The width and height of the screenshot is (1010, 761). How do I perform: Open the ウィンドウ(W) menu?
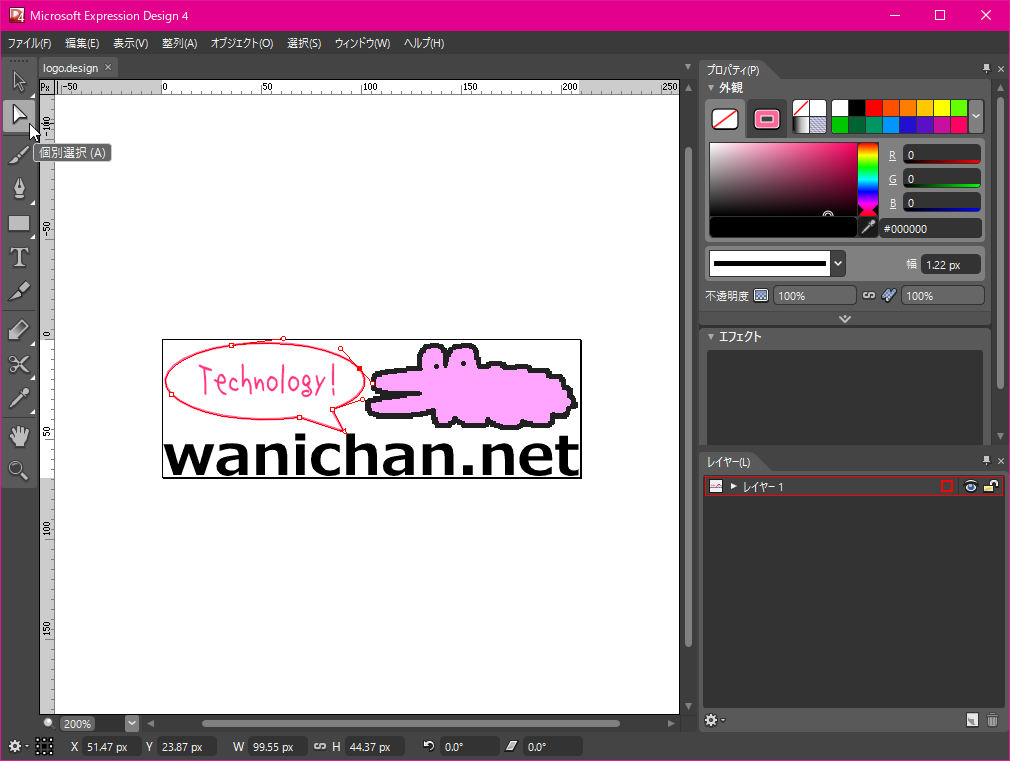click(362, 43)
